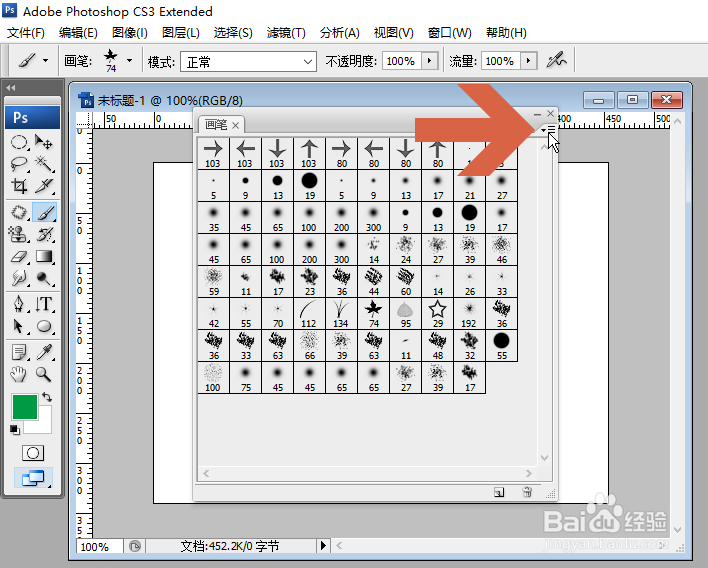The height and width of the screenshot is (568, 708).
Task: Click the trash icon in brush panel
Action: [x=527, y=492]
